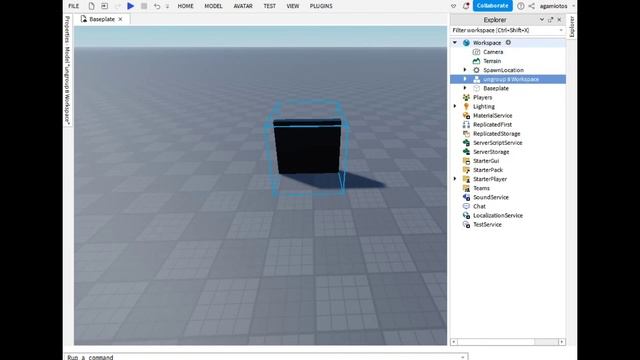Select Camera in the Explorer tree
The height and width of the screenshot is (360, 640).
point(493,52)
